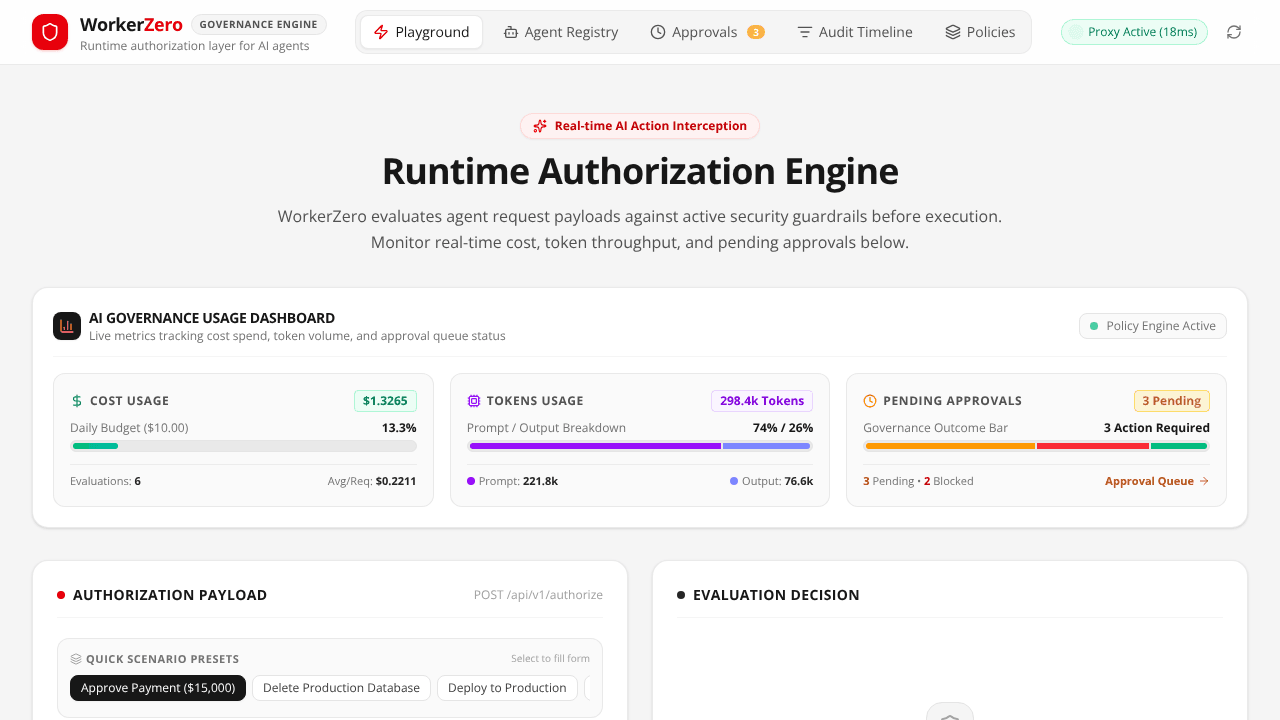The height and width of the screenshot is (720, 1280).
Task: Click the 3 Pending badge
Action: point(1172,401)
